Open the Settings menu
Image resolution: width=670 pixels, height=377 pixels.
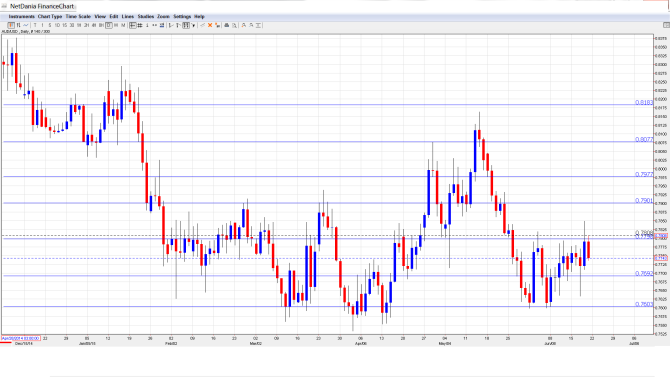pos(182,17)
